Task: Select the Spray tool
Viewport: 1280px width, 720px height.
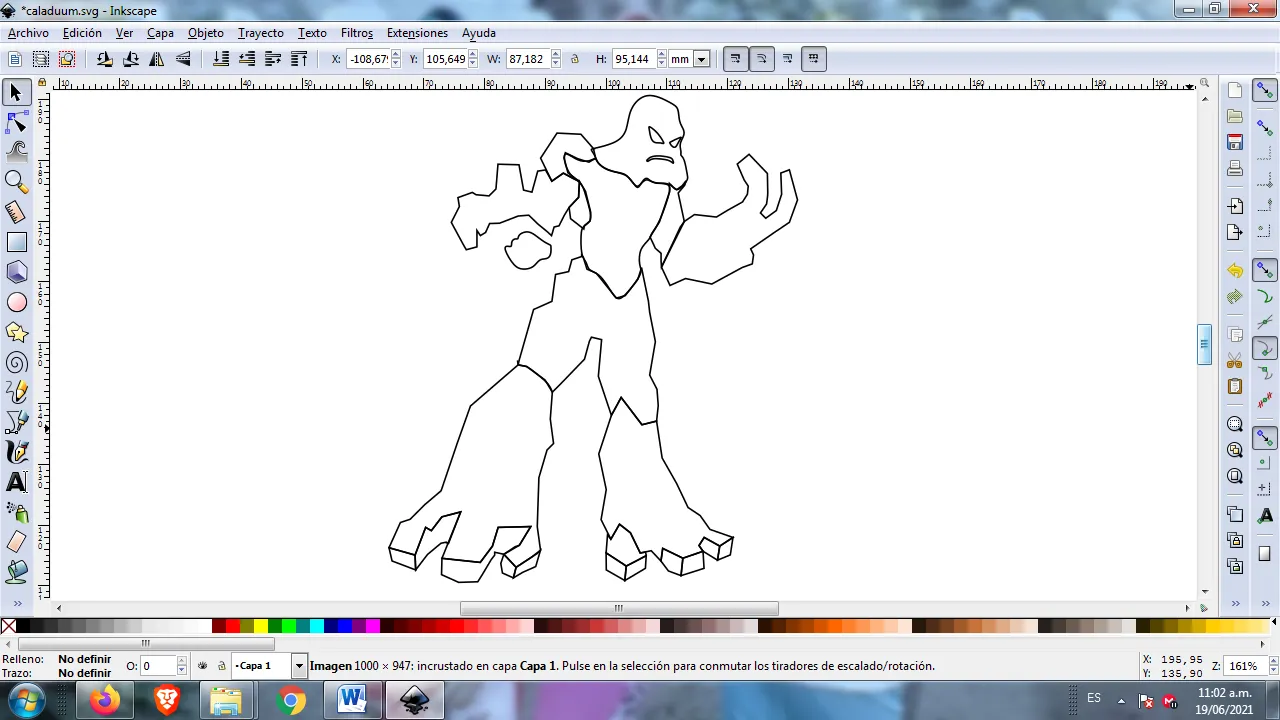Action: (x=16, y=512)
